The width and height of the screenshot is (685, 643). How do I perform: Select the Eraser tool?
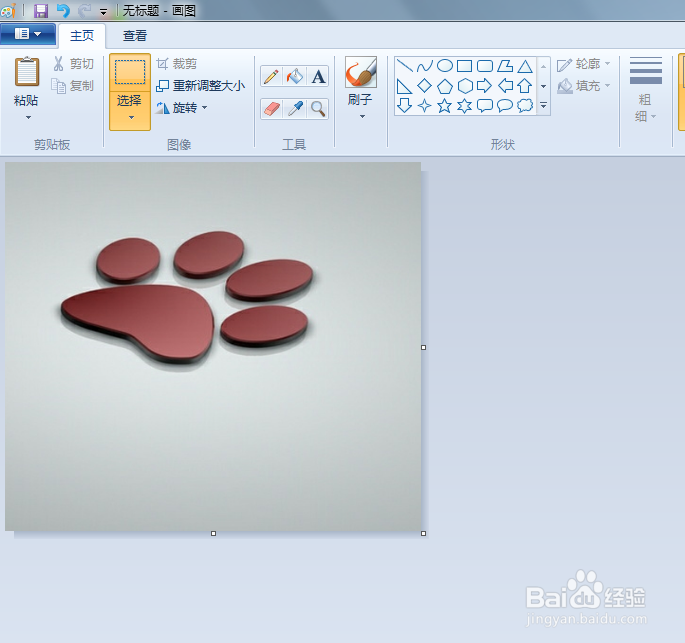click(x=271, y=109)
